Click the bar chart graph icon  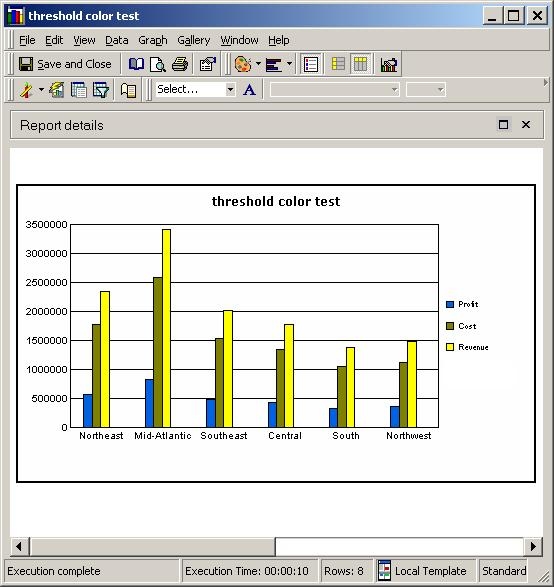389,65
